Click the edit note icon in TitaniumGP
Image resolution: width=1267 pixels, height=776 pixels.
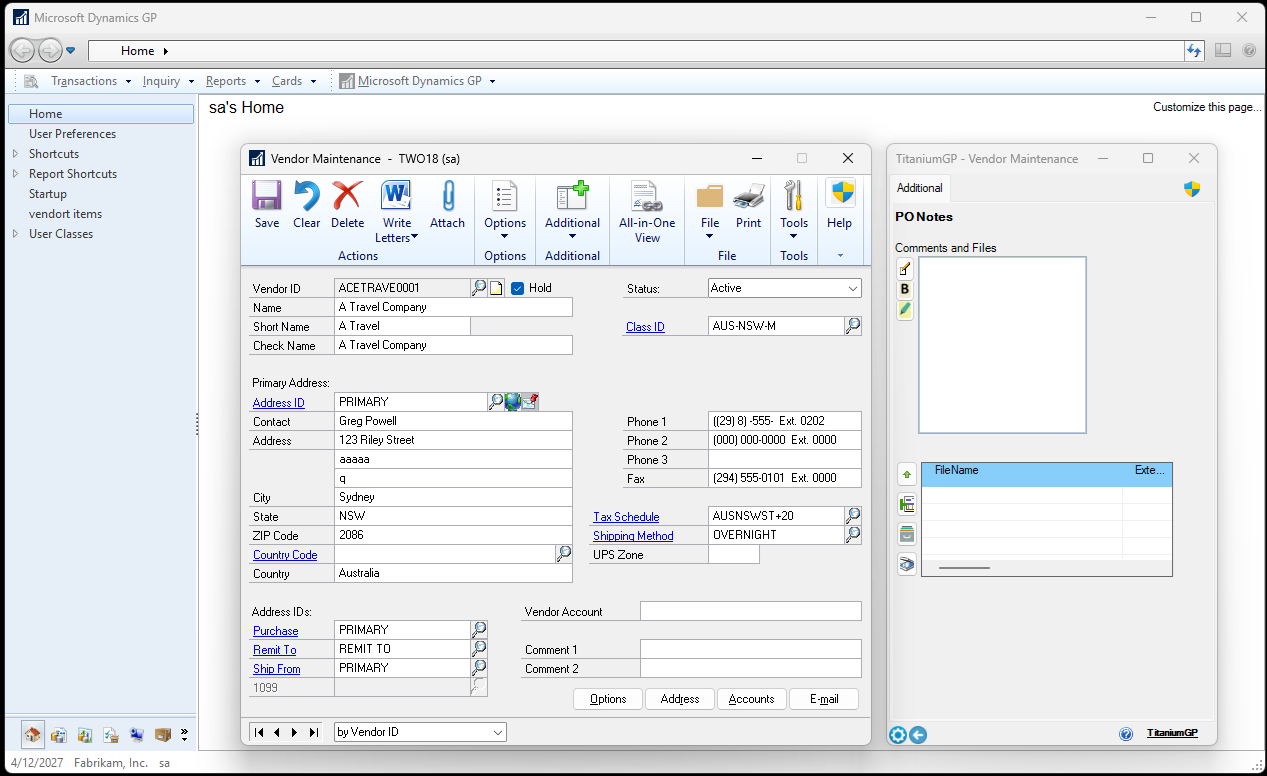905,268
